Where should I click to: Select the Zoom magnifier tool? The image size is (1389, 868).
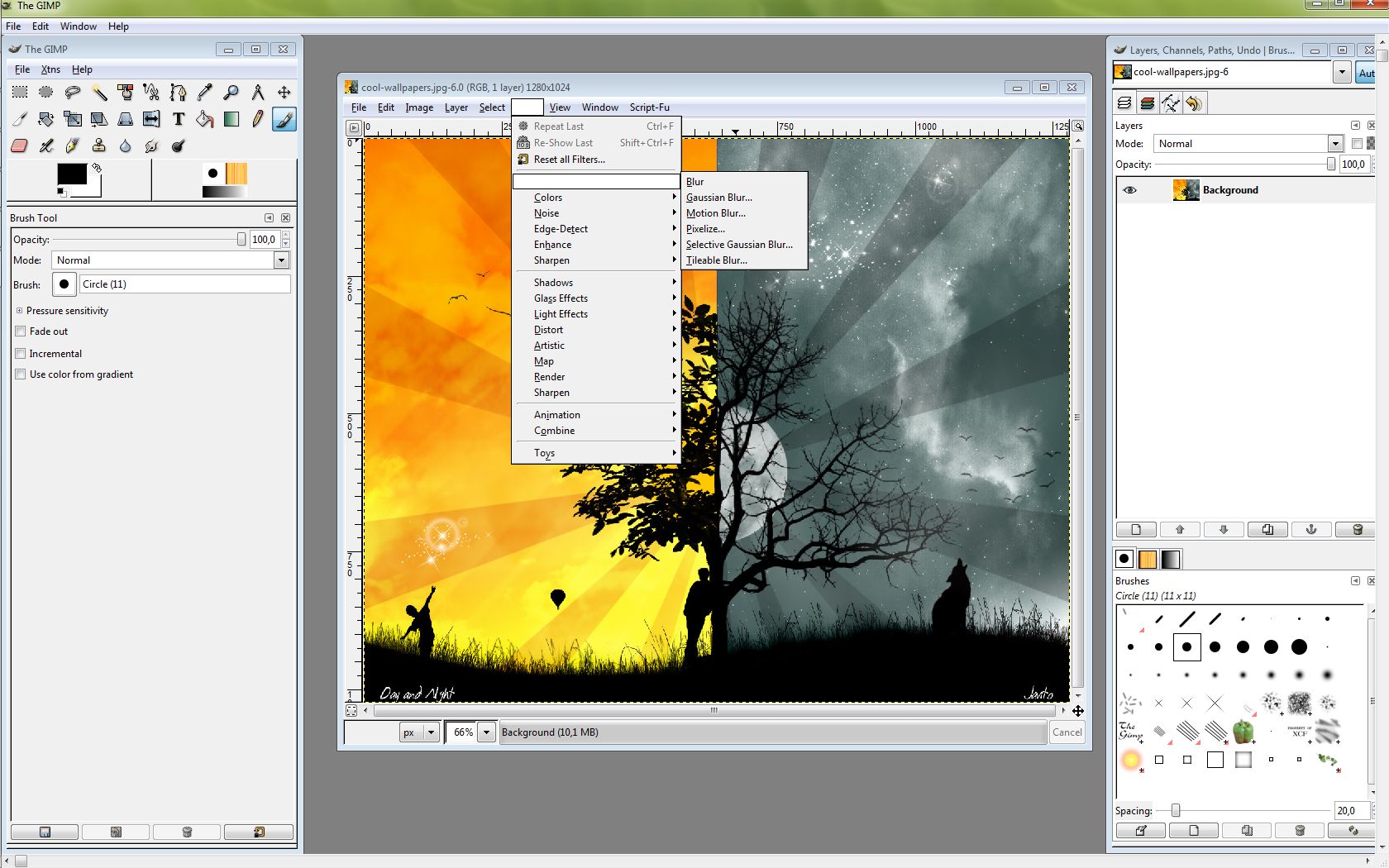click(x=231, y=93)
